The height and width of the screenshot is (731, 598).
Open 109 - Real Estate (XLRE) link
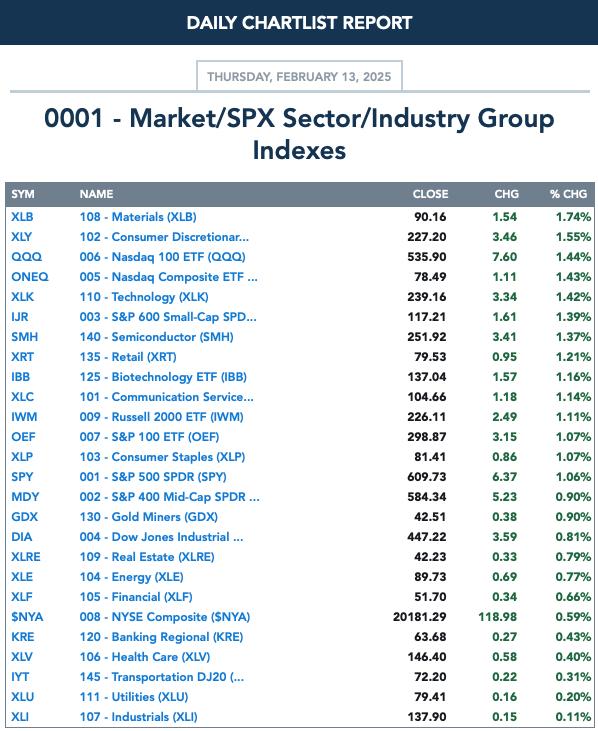(147, 557)
